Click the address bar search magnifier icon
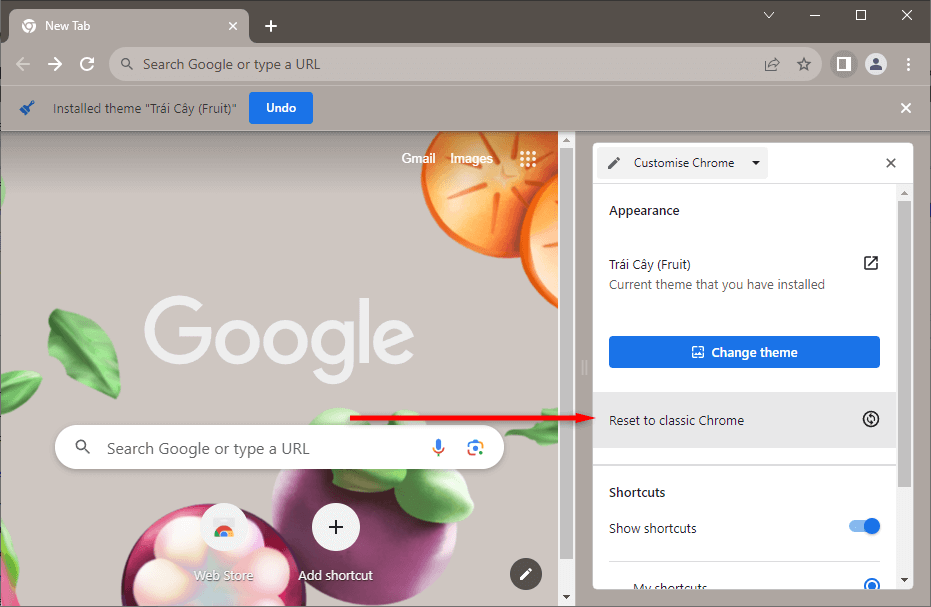This screenshot has width=931, height=607. [x=126, y=64]
